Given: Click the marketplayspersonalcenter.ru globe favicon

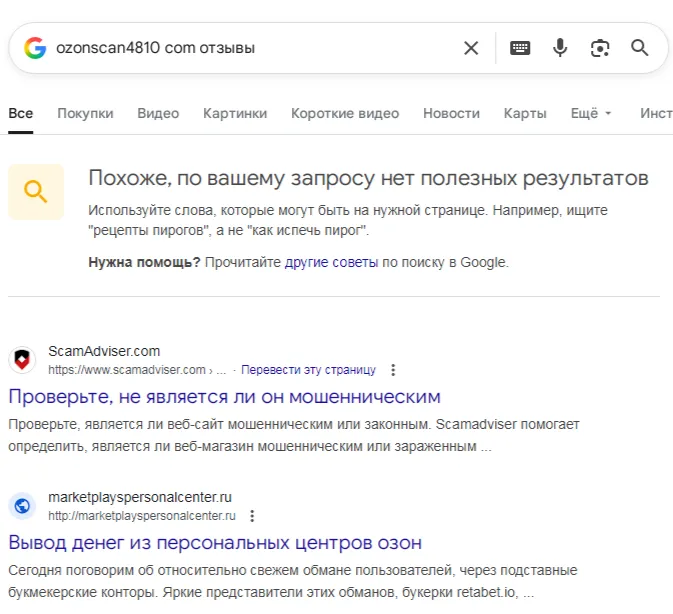Looking at the screenshot, I should coord(22,505).
